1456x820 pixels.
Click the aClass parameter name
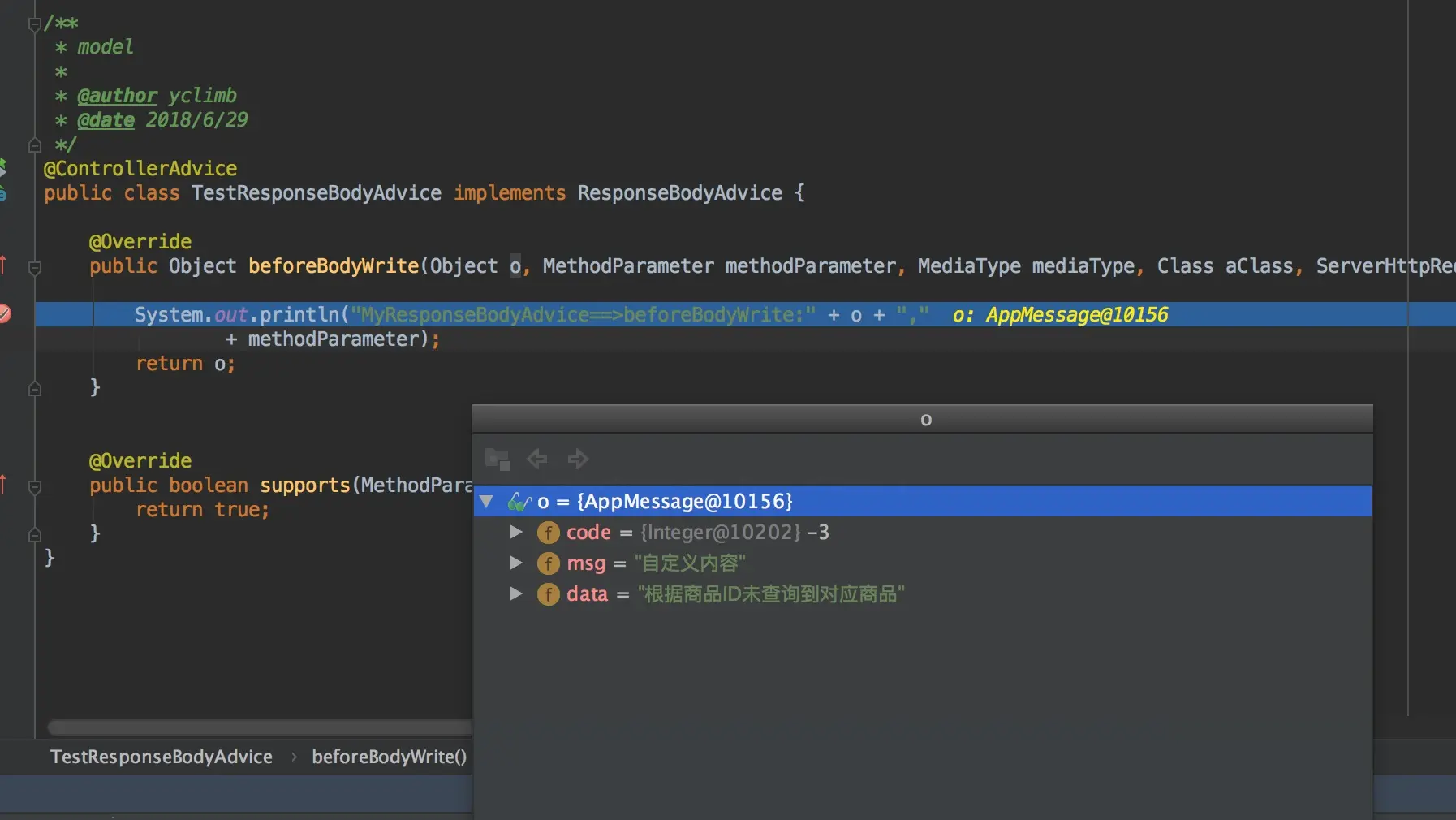click(1259, 266)
